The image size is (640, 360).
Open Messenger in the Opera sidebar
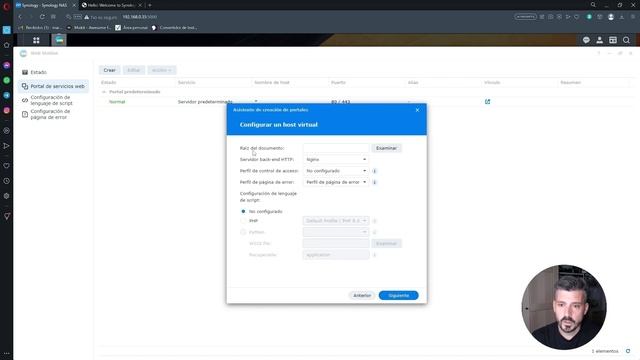coord(7,65)
